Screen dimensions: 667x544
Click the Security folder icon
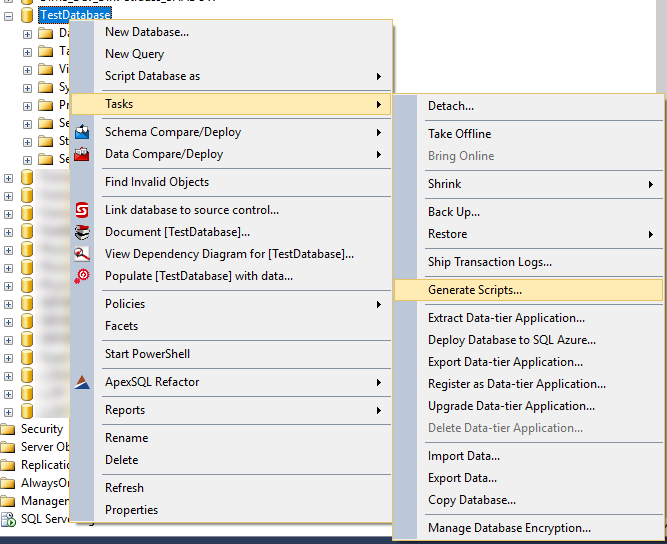8,429
